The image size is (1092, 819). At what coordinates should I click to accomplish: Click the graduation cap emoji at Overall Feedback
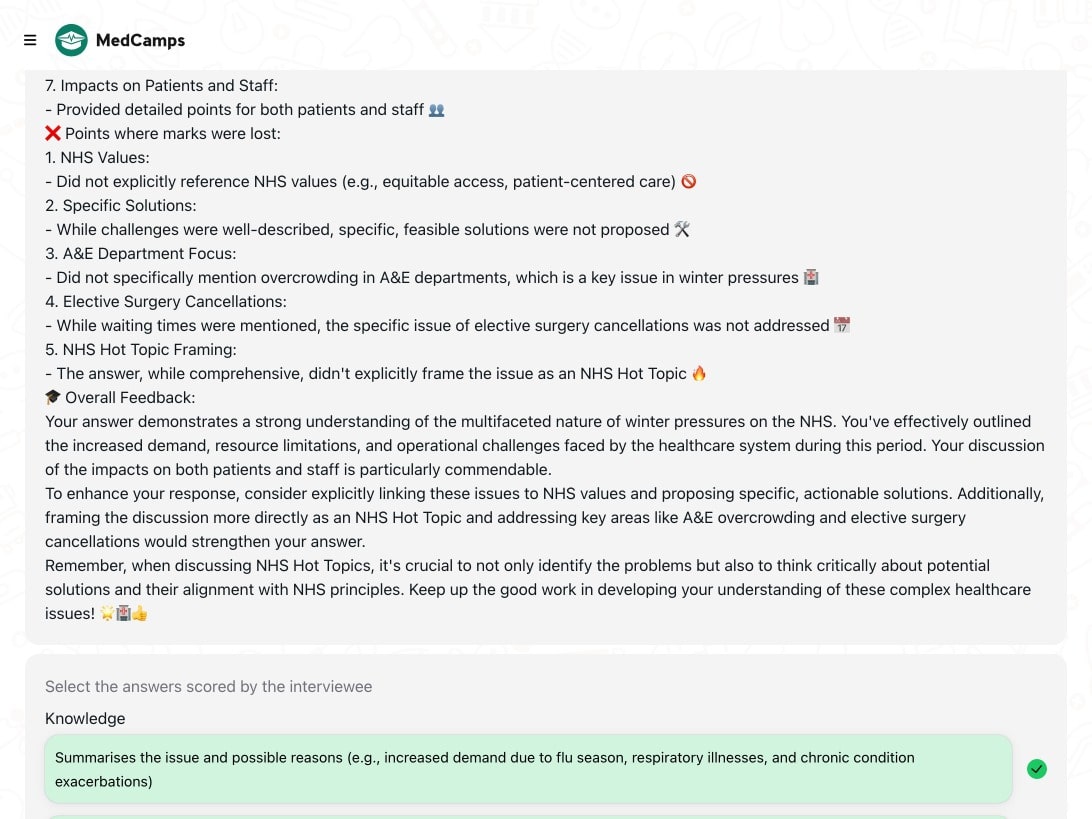pos(53,398)
